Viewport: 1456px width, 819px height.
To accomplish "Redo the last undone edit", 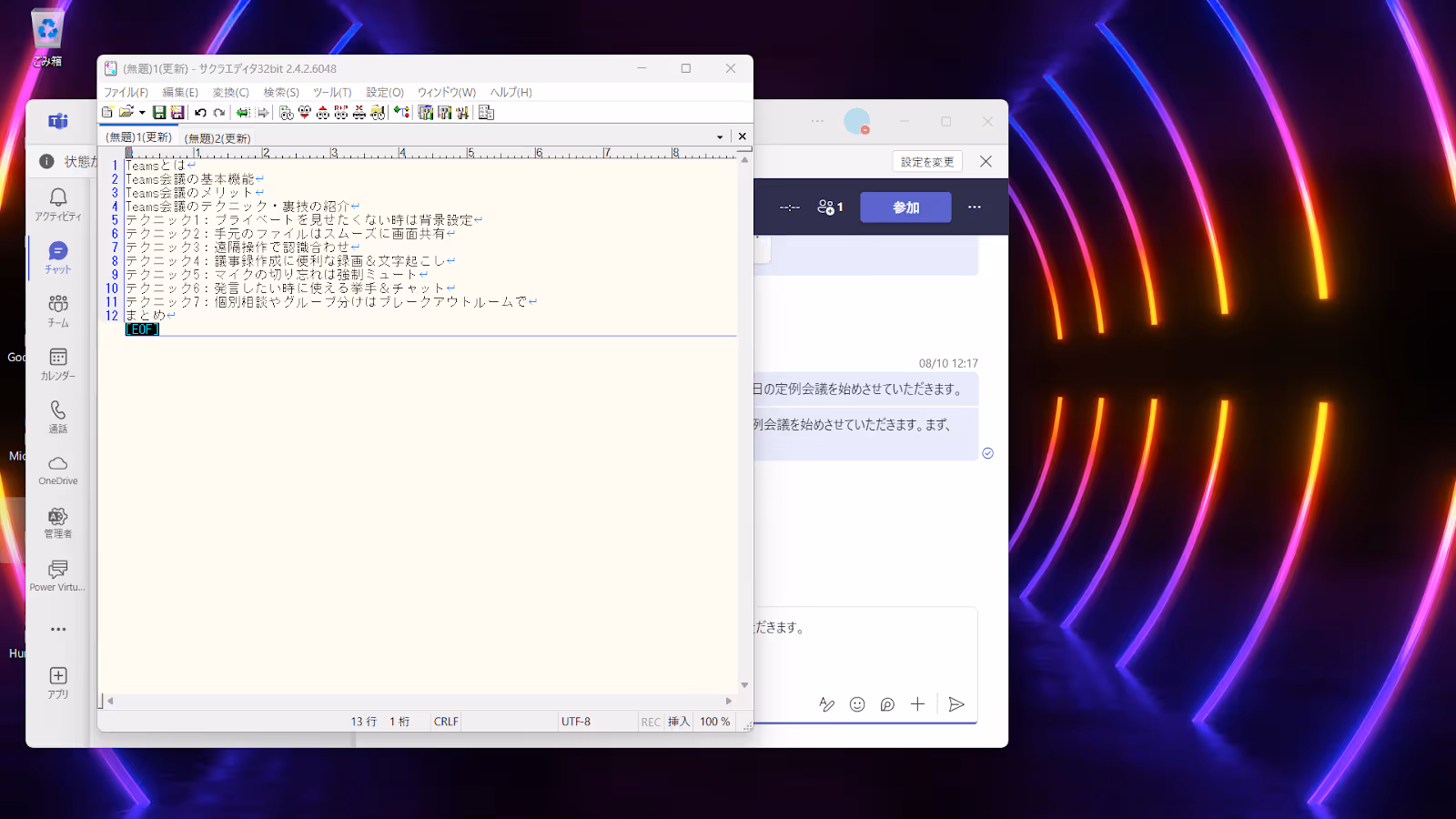I will 218,113.
